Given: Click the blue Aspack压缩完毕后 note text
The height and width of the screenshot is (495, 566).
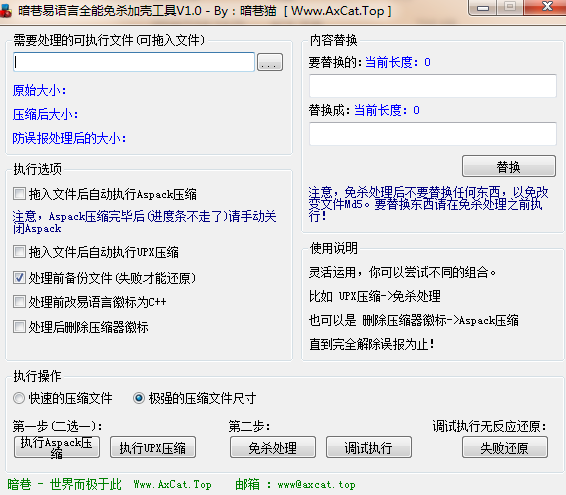Looking at the screenshot, I should [144, 222].
